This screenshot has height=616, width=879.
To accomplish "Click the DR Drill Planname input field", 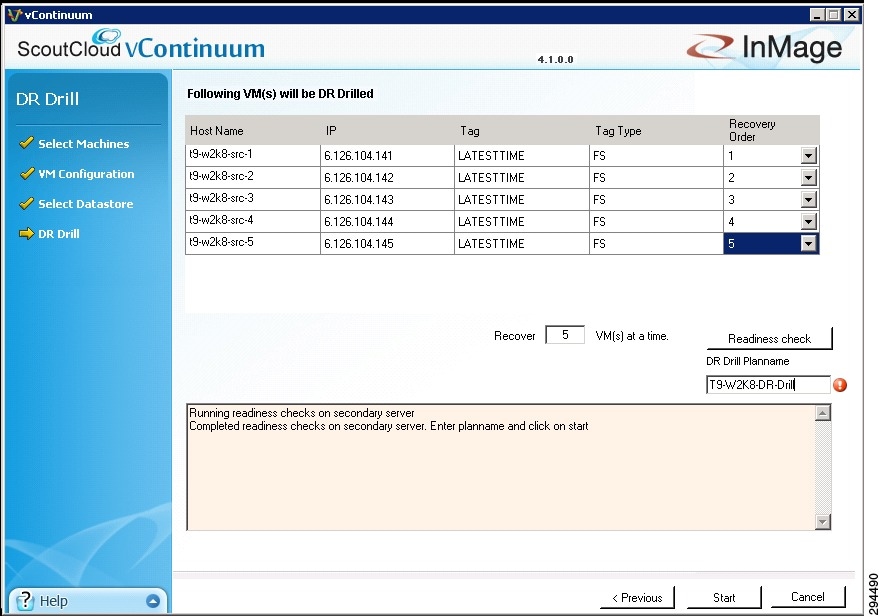I will coord(768,385).
